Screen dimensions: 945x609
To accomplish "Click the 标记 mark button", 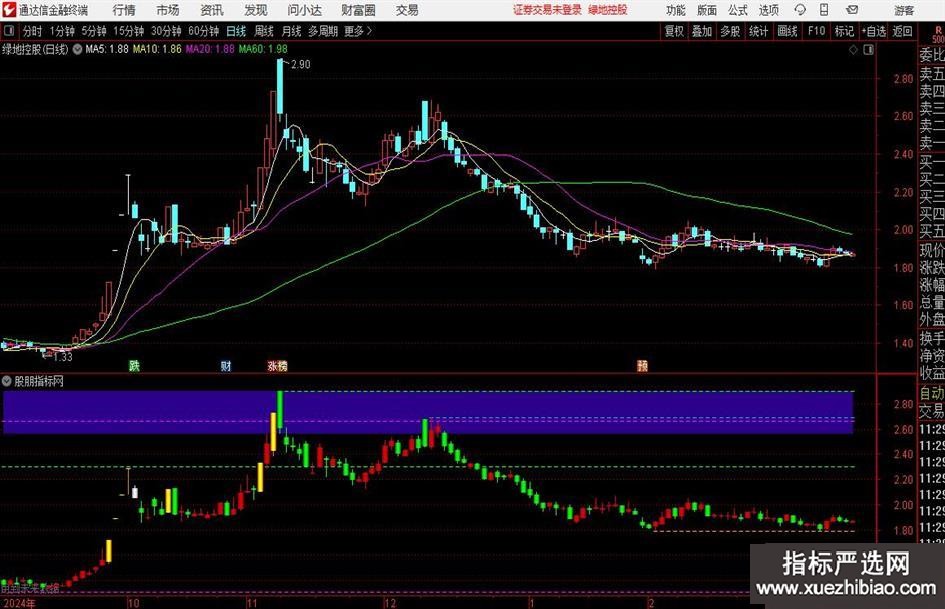I will pos(844,31).
